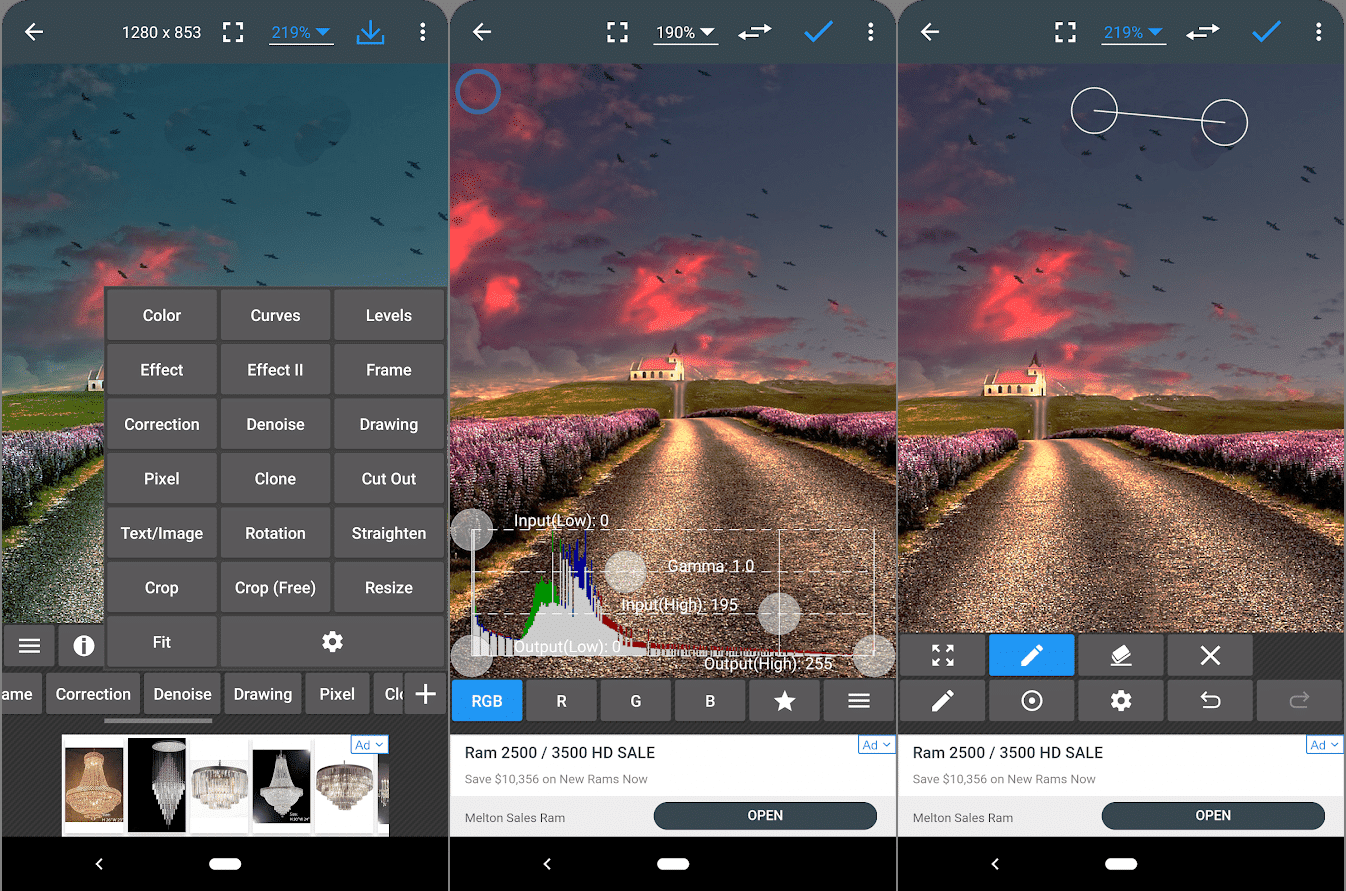Go back using the left screen's top arrow
This screenshot has width=1346, height=891.
click(x=34, y=32)
